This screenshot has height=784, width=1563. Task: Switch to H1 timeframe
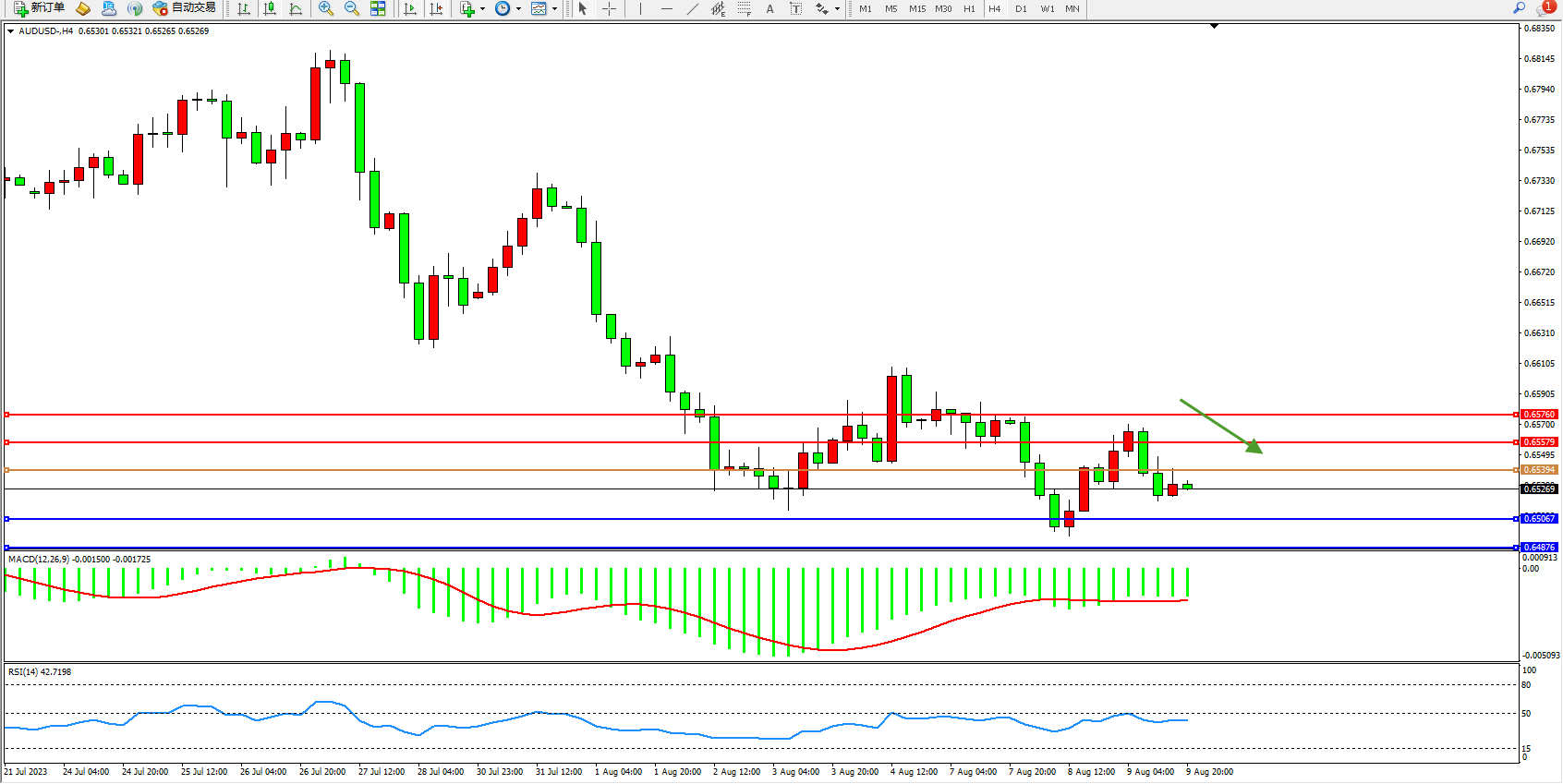click(969, 8)
